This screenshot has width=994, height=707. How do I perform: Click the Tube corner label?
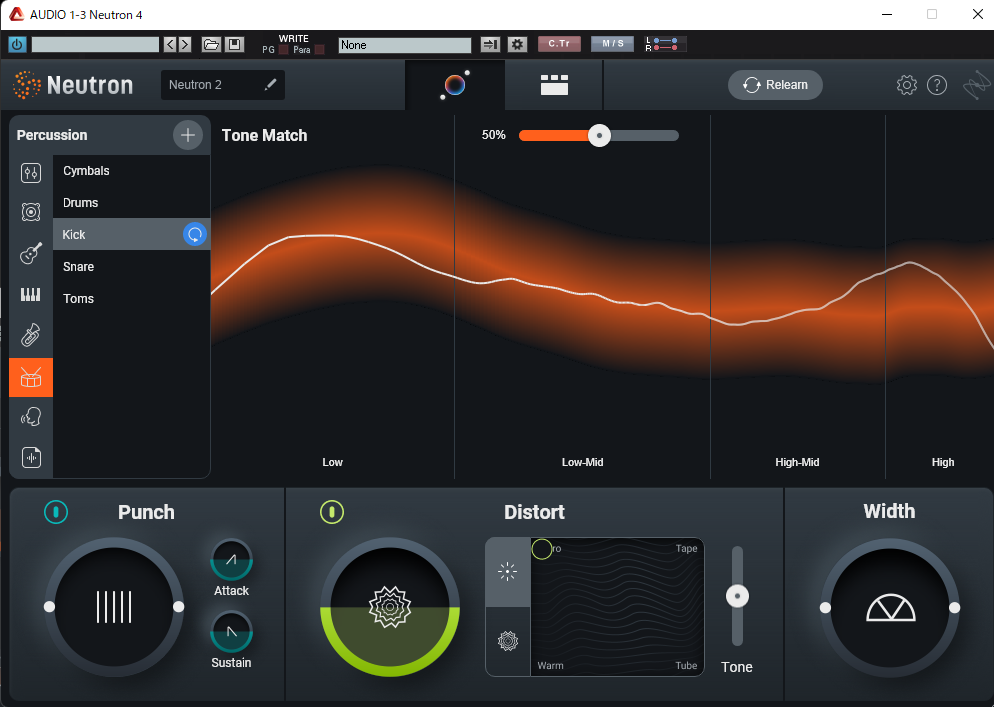point(686,665)
